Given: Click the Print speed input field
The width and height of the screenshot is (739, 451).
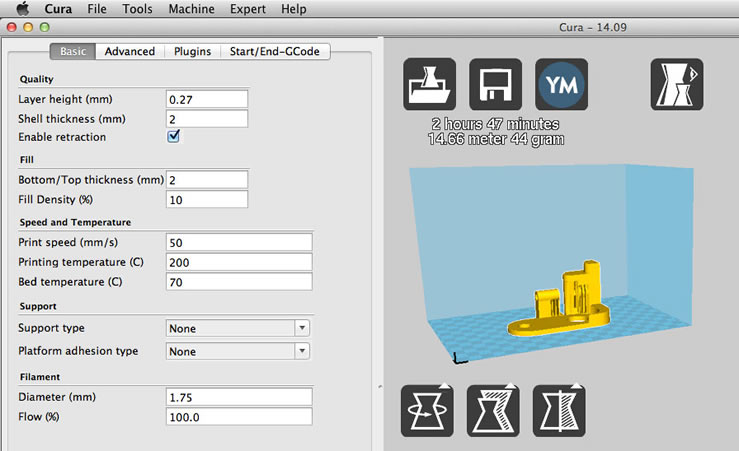Looking at the screenshot, I should point(239,242).
